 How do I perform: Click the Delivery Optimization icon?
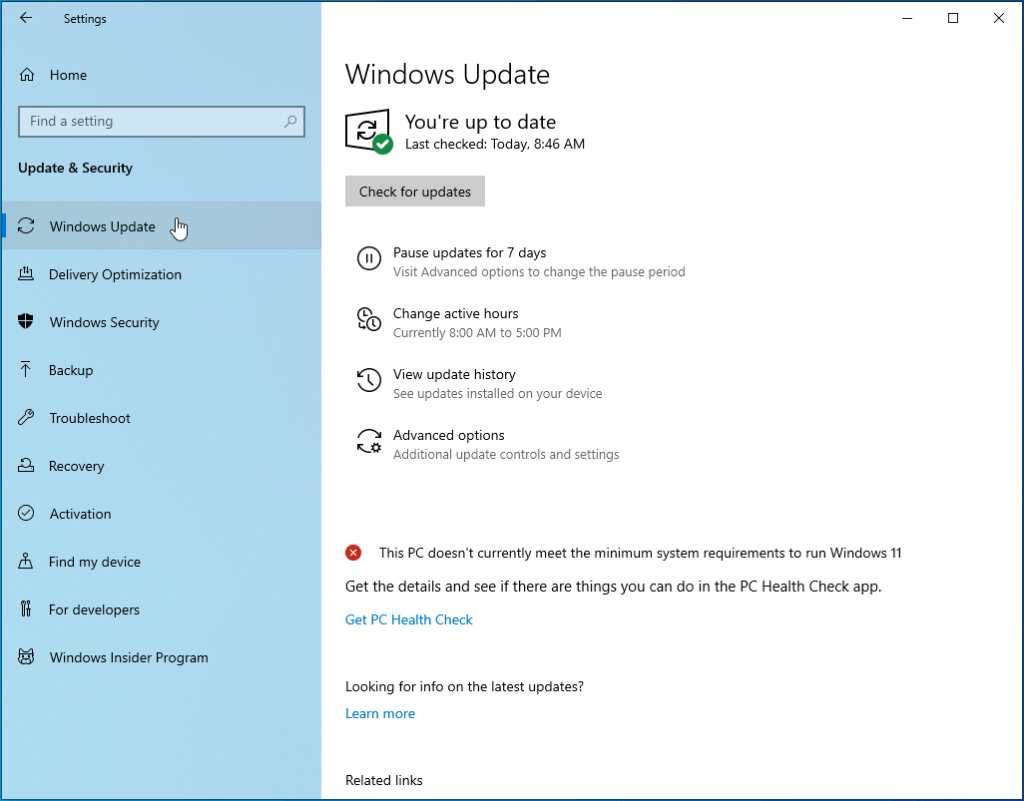(x=25, y=274)
